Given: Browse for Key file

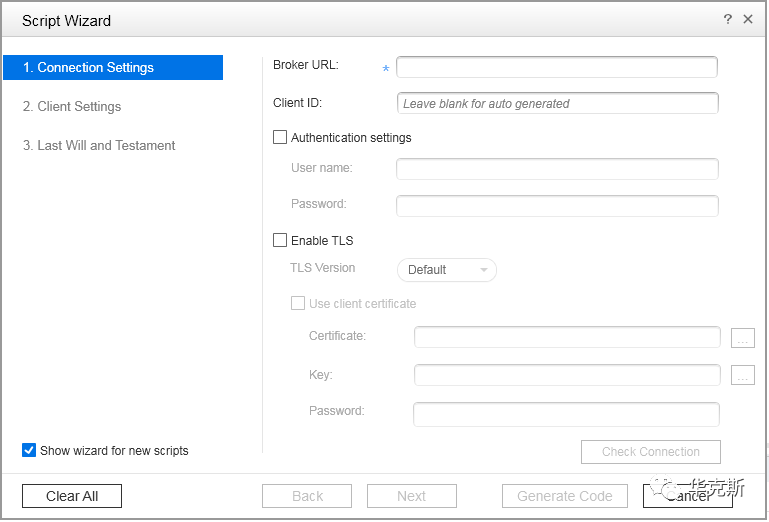Looking at the screenshot, I should (x=742, y=376).
